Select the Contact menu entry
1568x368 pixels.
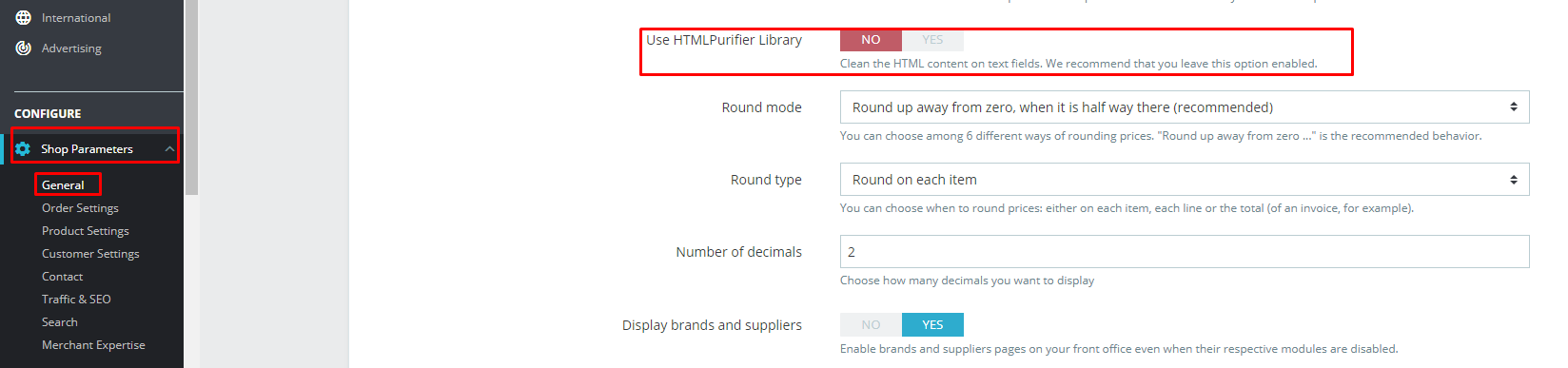[62, 277]
